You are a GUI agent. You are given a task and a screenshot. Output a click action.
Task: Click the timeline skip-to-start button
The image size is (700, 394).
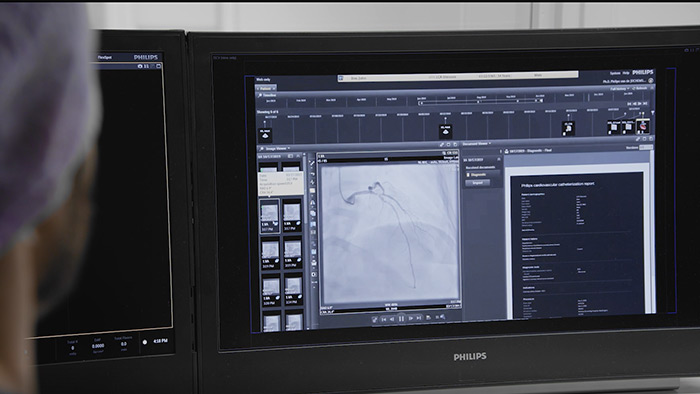tap(629, 104)
